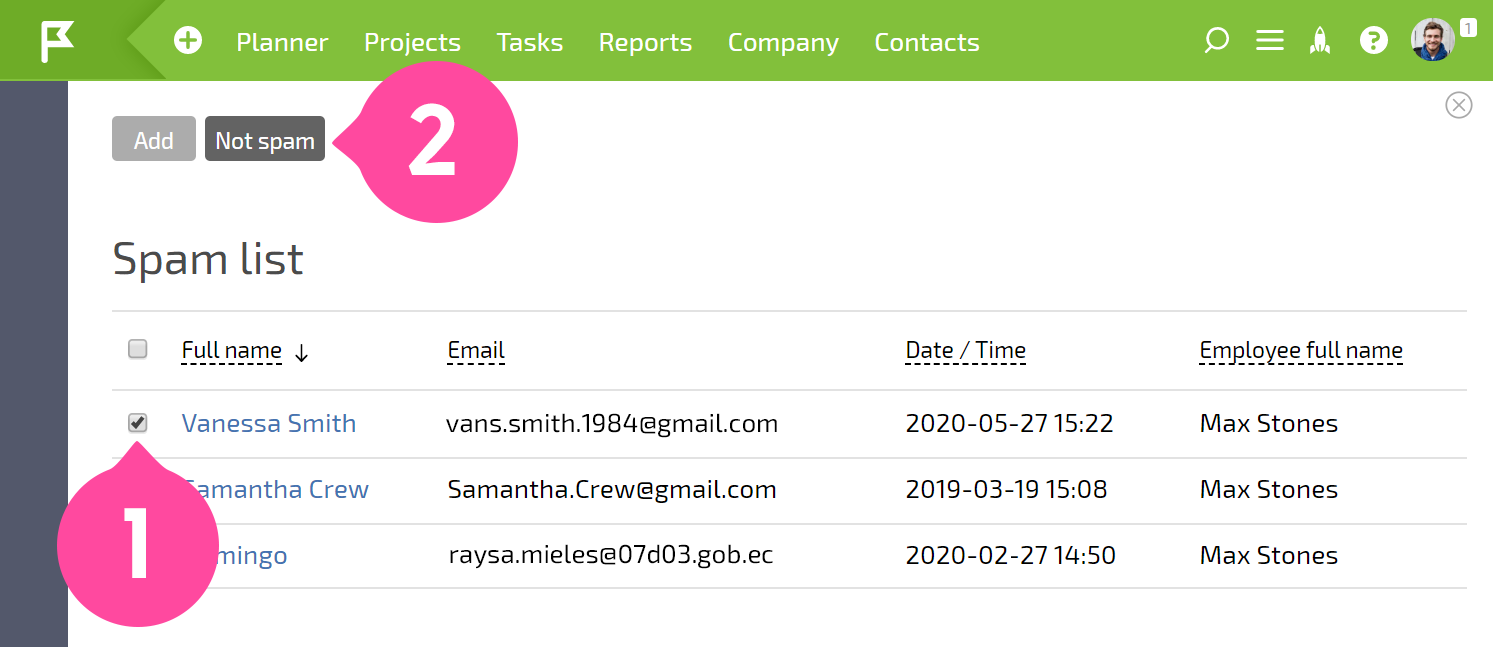Close the Spam list panel
1493x647 pixels.
coord(1459,105)
